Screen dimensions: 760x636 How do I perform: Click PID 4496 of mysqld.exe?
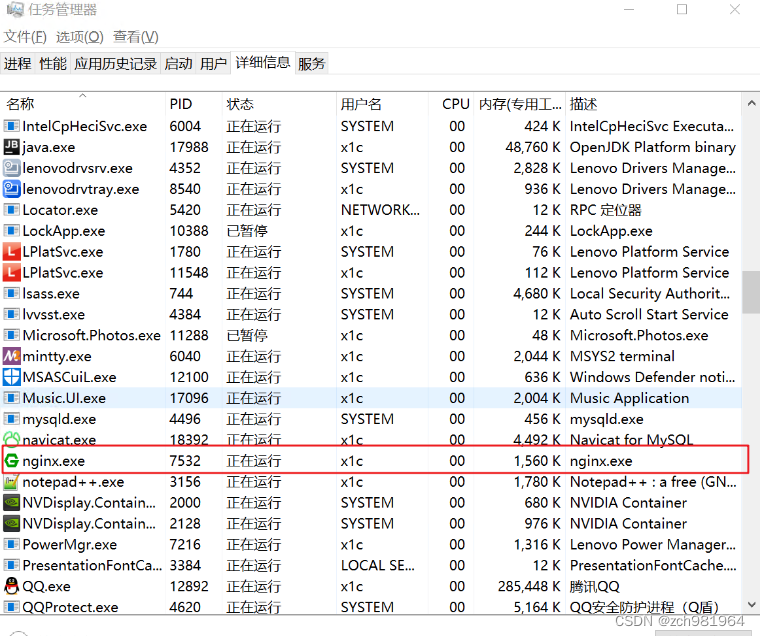click(x=185, y=419)
